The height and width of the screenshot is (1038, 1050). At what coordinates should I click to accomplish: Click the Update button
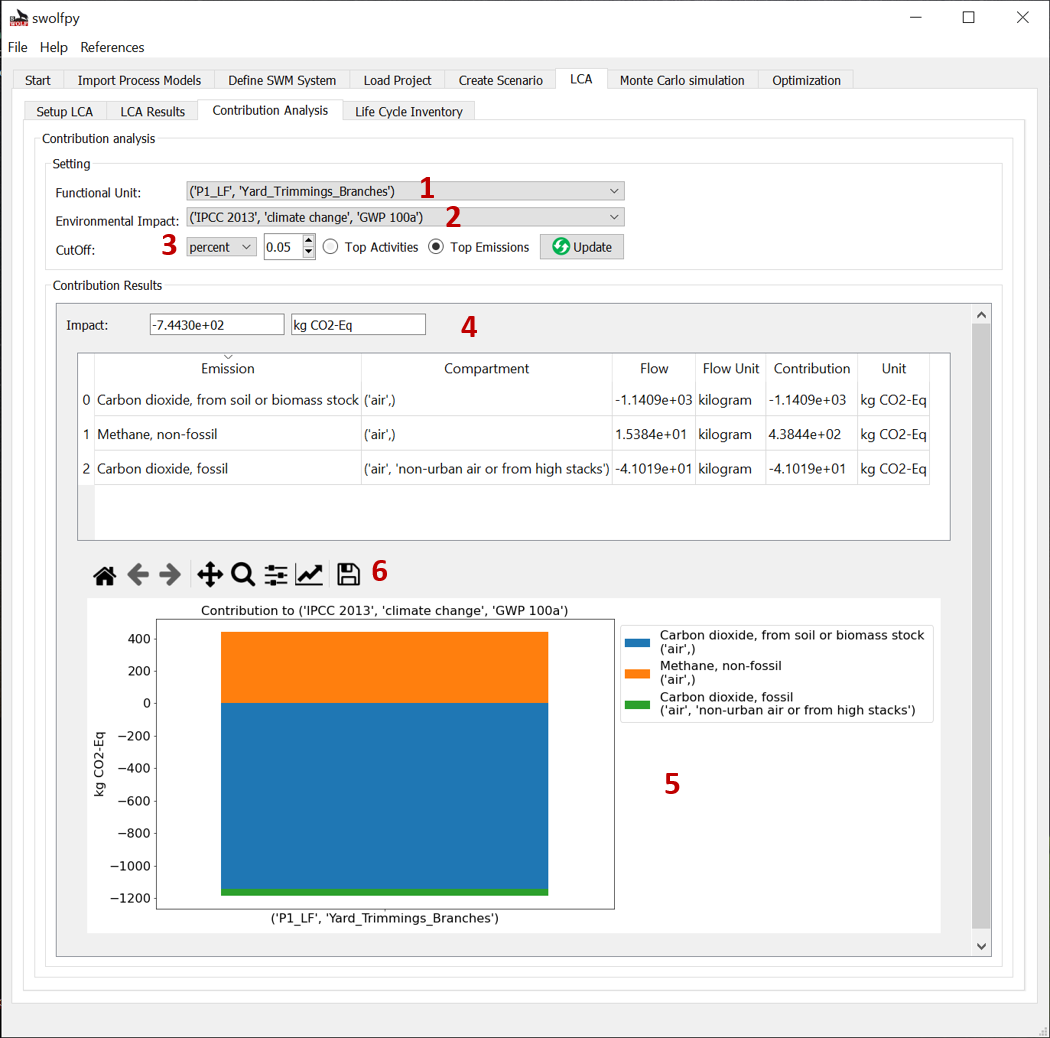click(582, 247)
